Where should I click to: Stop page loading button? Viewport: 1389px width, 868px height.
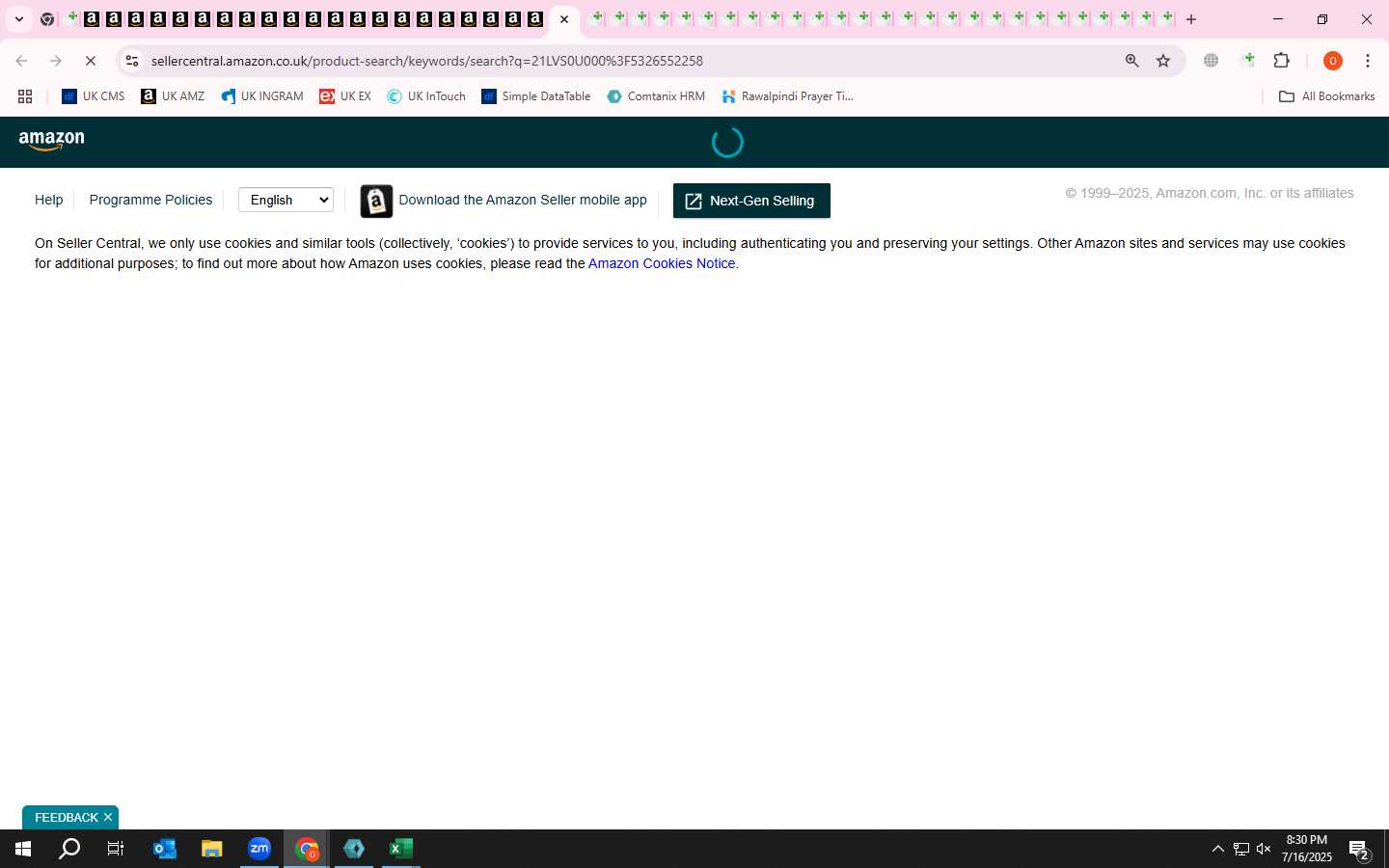(x=91, y=61)
